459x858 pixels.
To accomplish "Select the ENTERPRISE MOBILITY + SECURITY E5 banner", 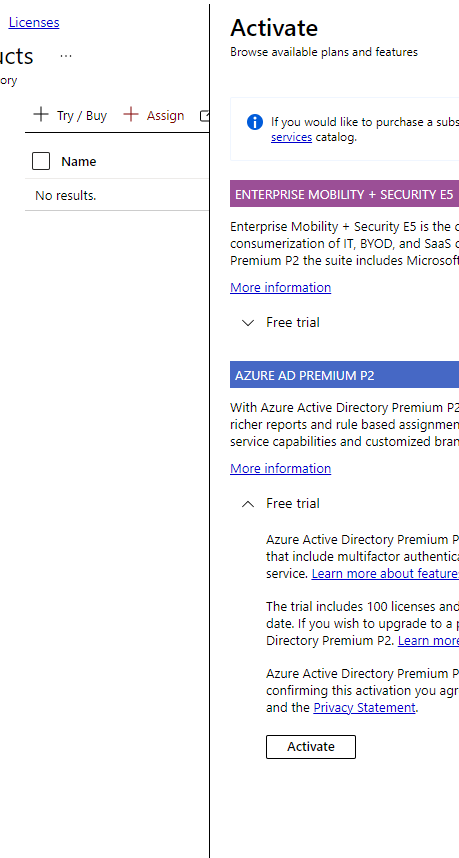I will click(x=345, y=194).
